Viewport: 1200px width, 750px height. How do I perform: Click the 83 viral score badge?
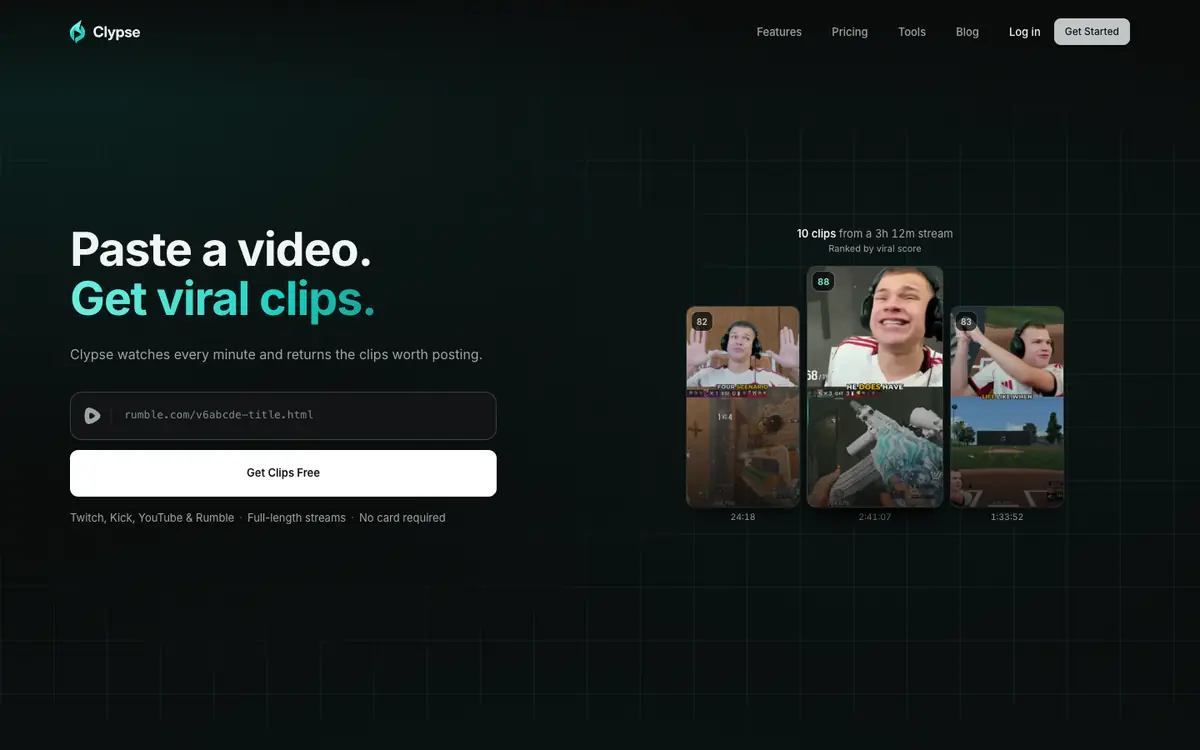click(966, 322)
